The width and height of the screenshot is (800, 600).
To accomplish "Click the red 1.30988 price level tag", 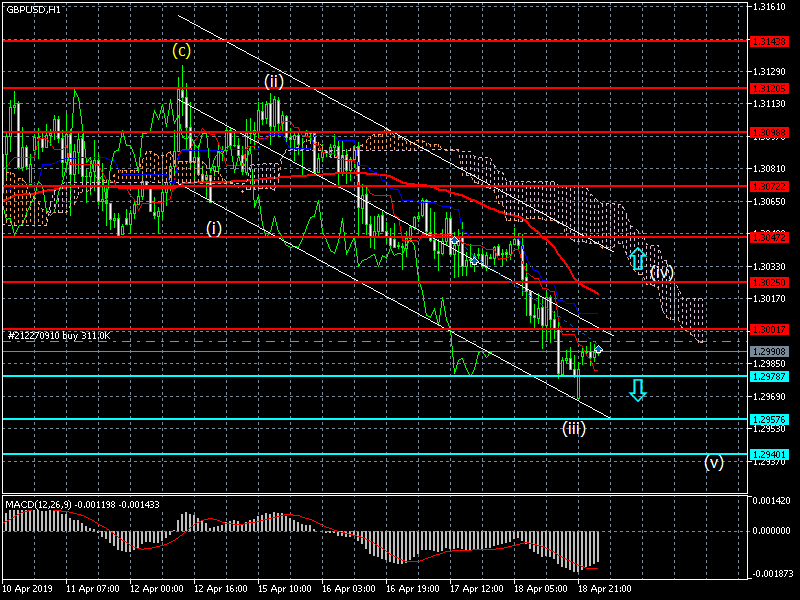I will pos(769,133).
